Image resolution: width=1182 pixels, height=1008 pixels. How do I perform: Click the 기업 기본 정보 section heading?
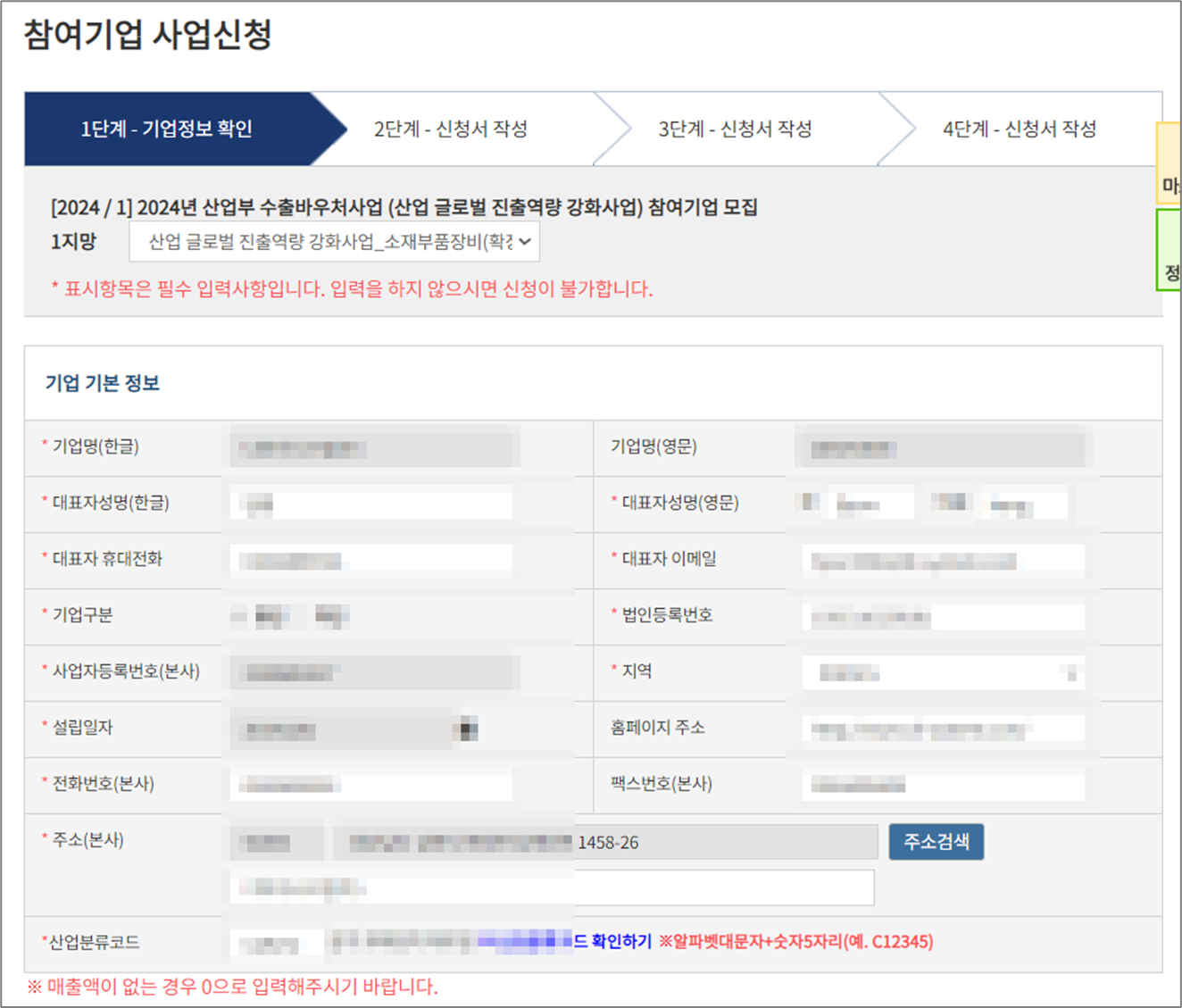click(103, 383)
